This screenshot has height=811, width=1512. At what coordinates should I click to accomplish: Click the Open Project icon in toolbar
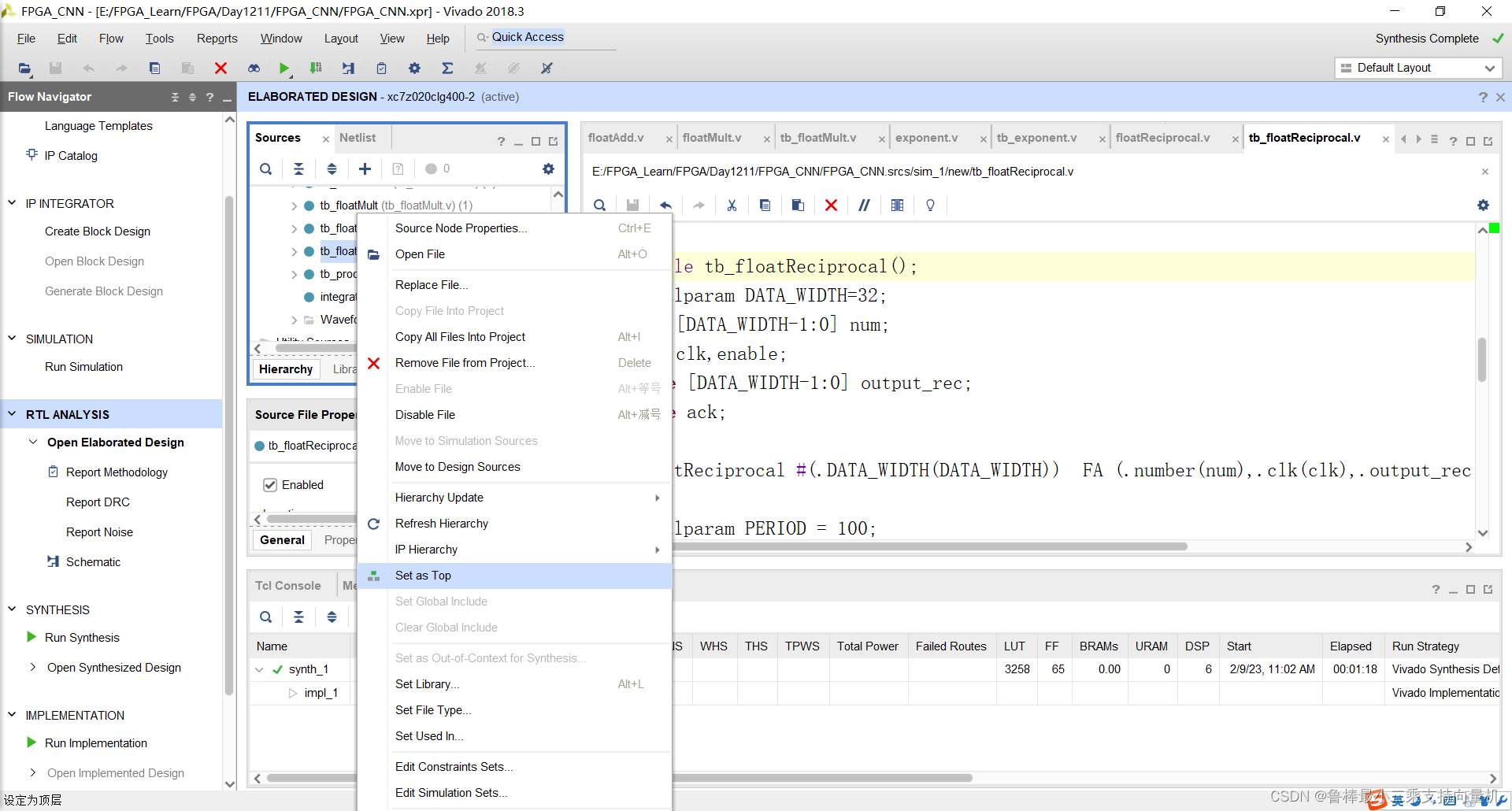(25, 69)
